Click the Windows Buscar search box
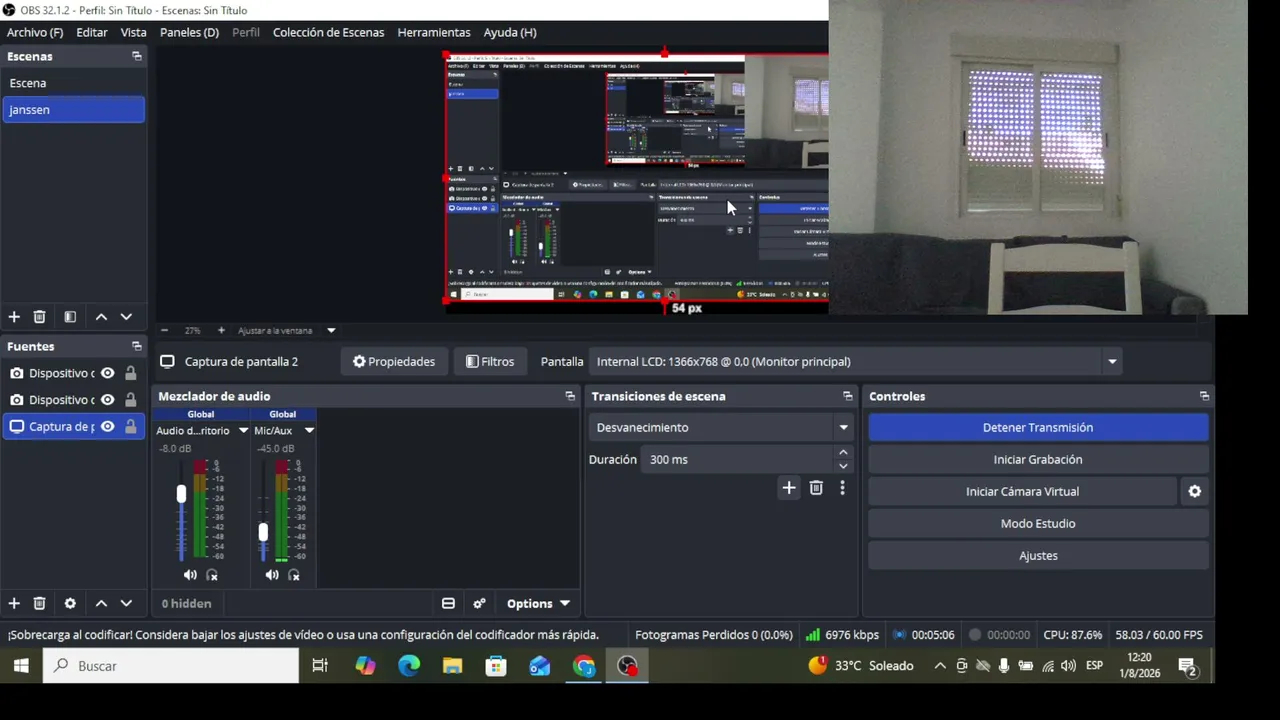1280x720 pixels. pos(171,666)
